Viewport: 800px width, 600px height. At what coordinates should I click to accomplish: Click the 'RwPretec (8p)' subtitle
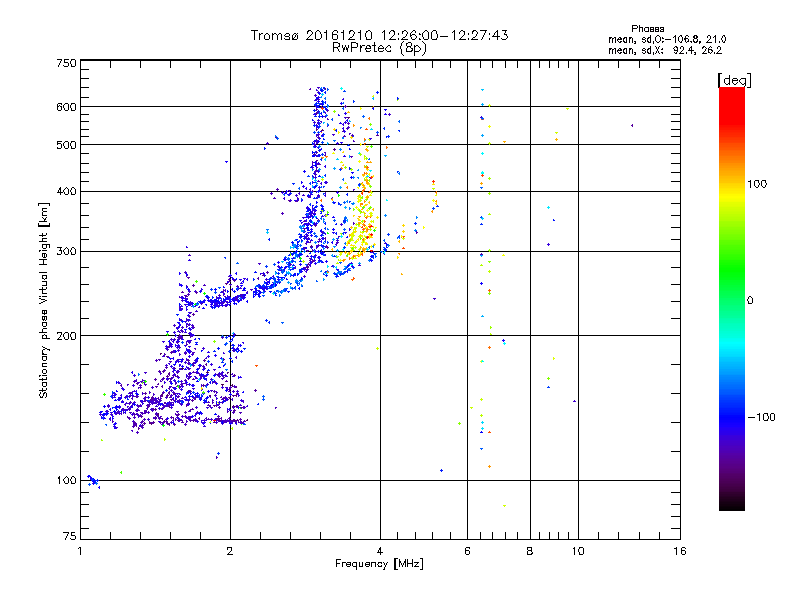[x=379, y=48]
